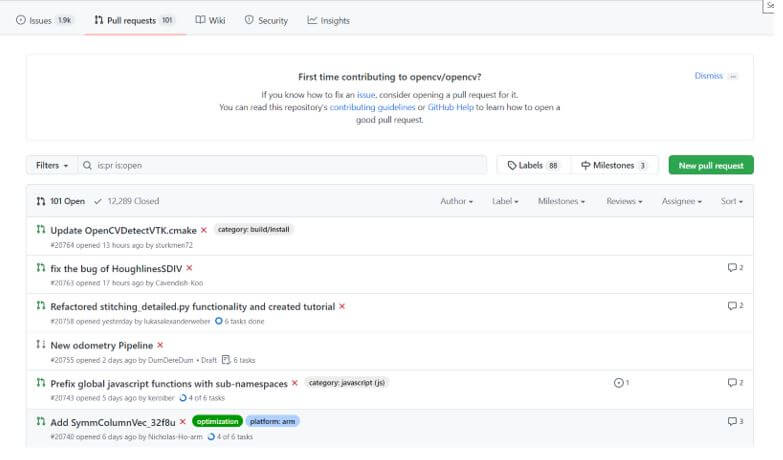The width and height of the screenshot is (783, 460).
Task: Click failed status X beside Prefix global javascript PR
Action: coord(295,383)
